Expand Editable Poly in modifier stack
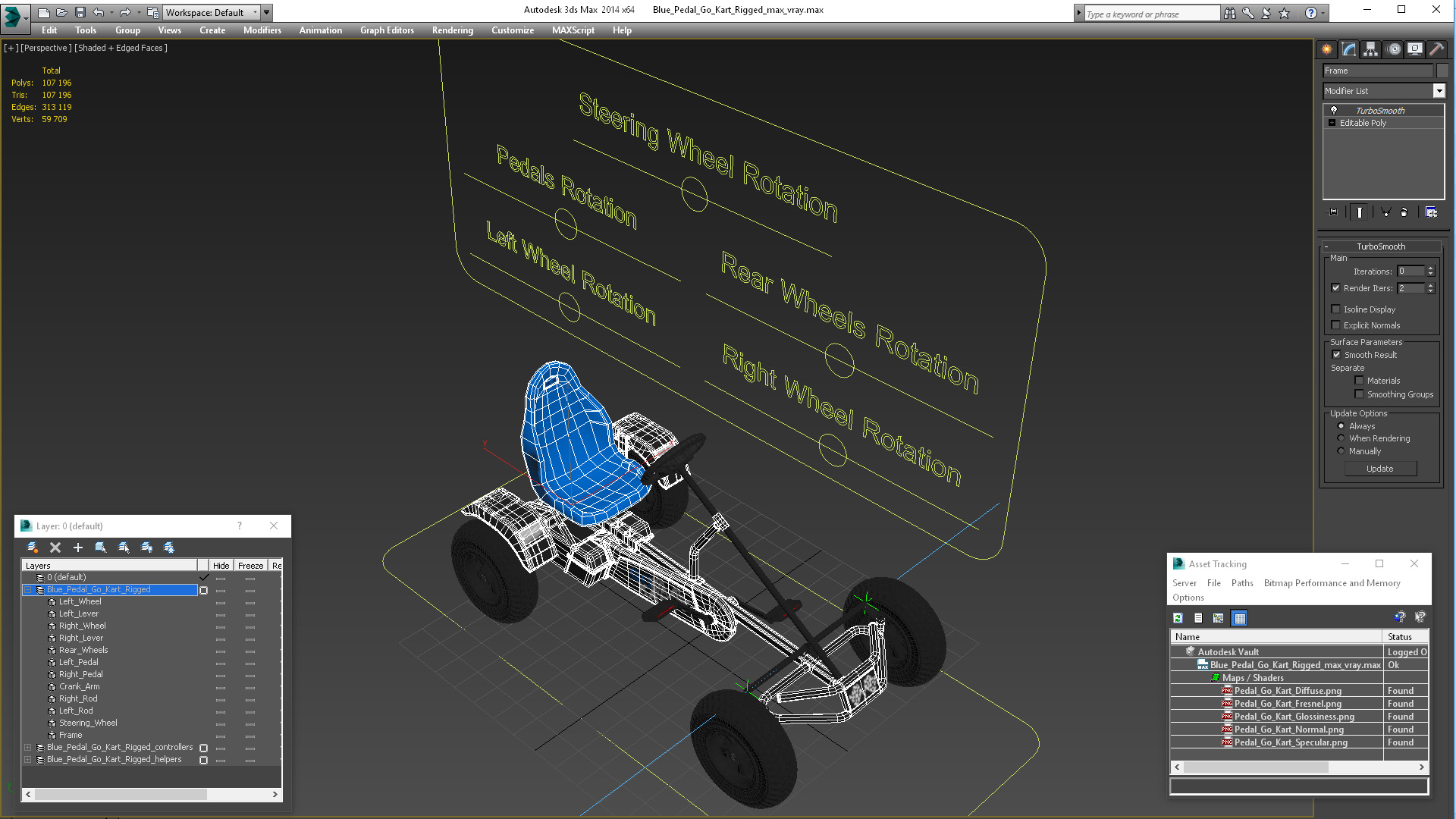This screenshot has width=1456, height=819. click(1332, 123)
